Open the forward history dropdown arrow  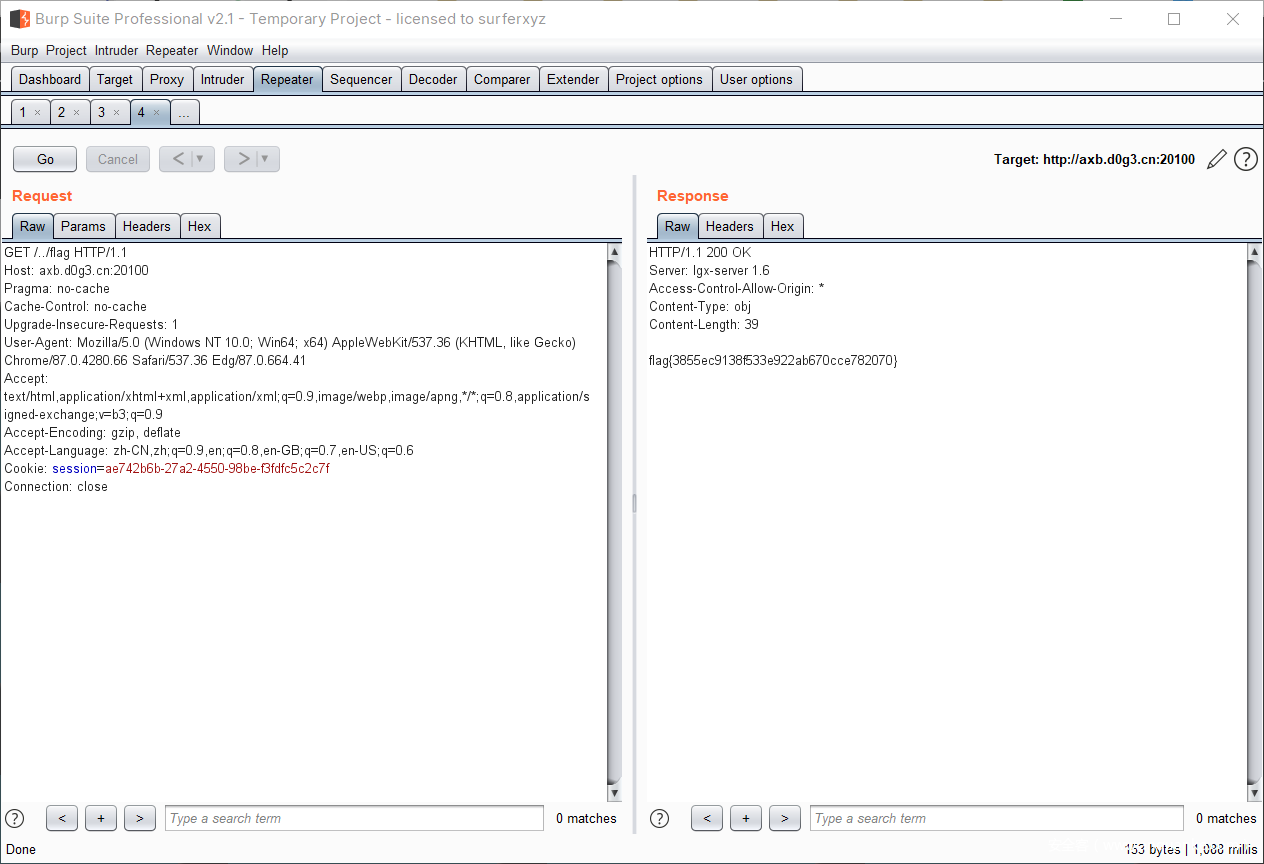tap(266, 159)
